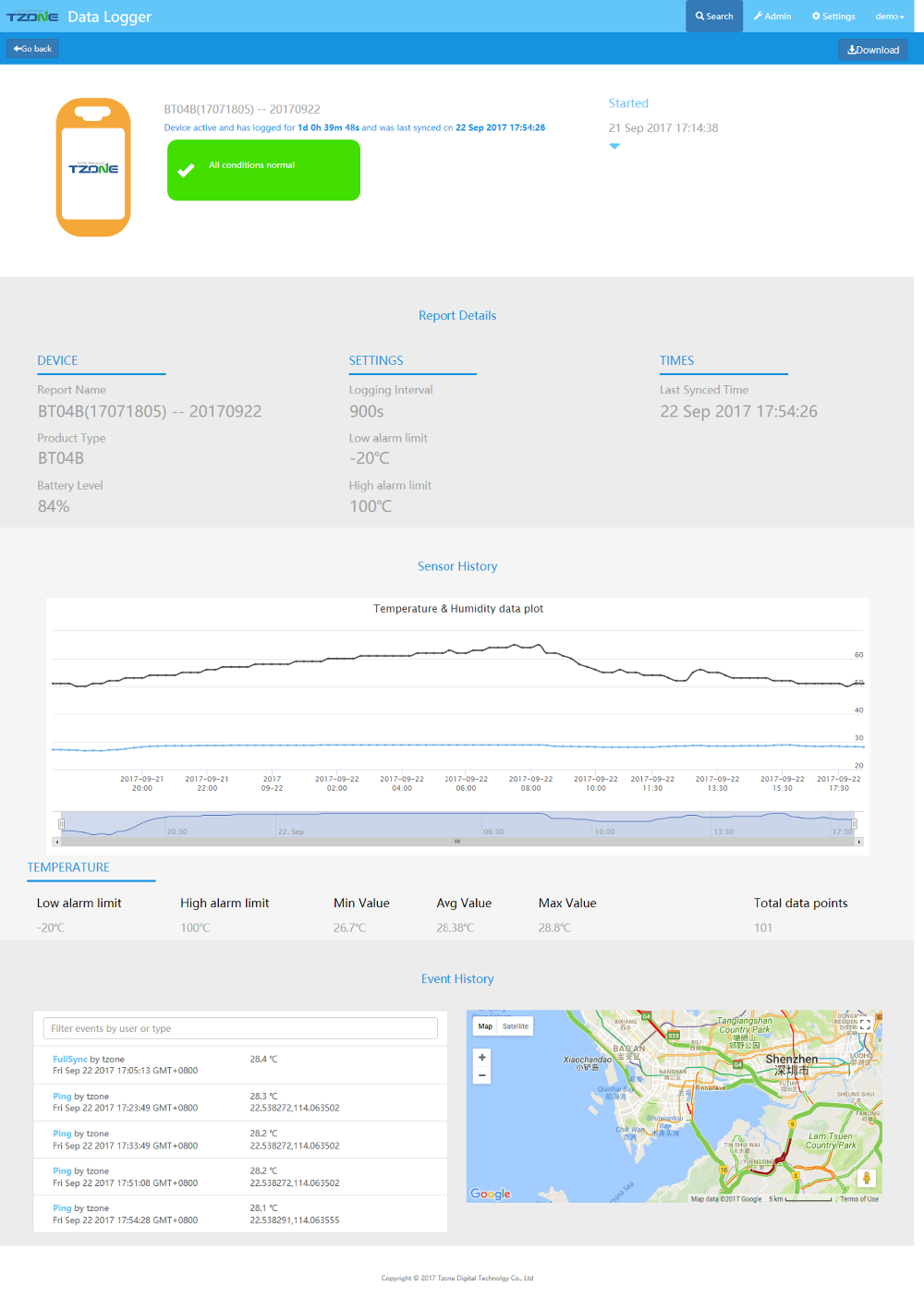Expand the Started time chevron arrow

(614, 146)
